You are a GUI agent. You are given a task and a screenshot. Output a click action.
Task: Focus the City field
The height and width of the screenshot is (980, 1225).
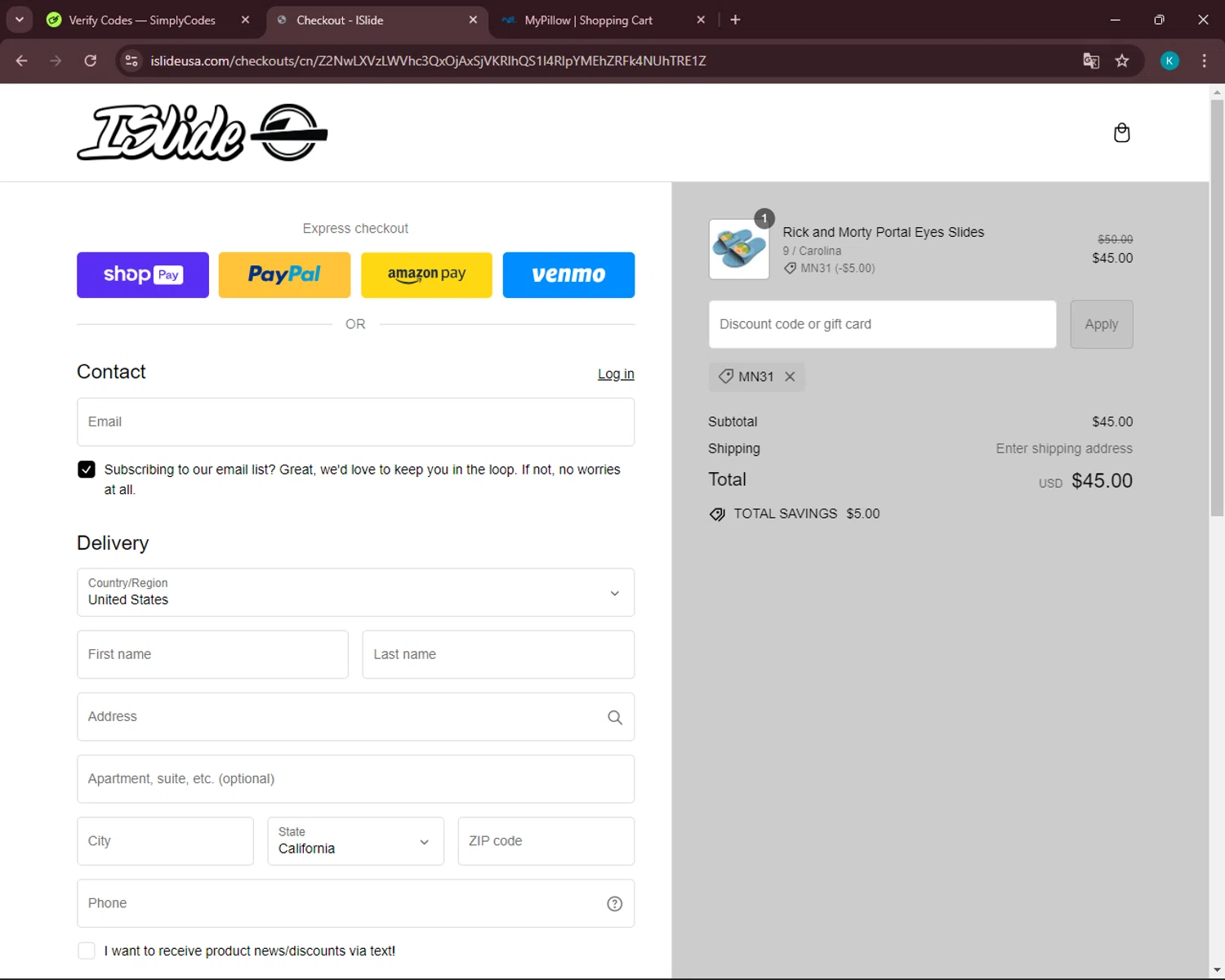click(165, 841)
